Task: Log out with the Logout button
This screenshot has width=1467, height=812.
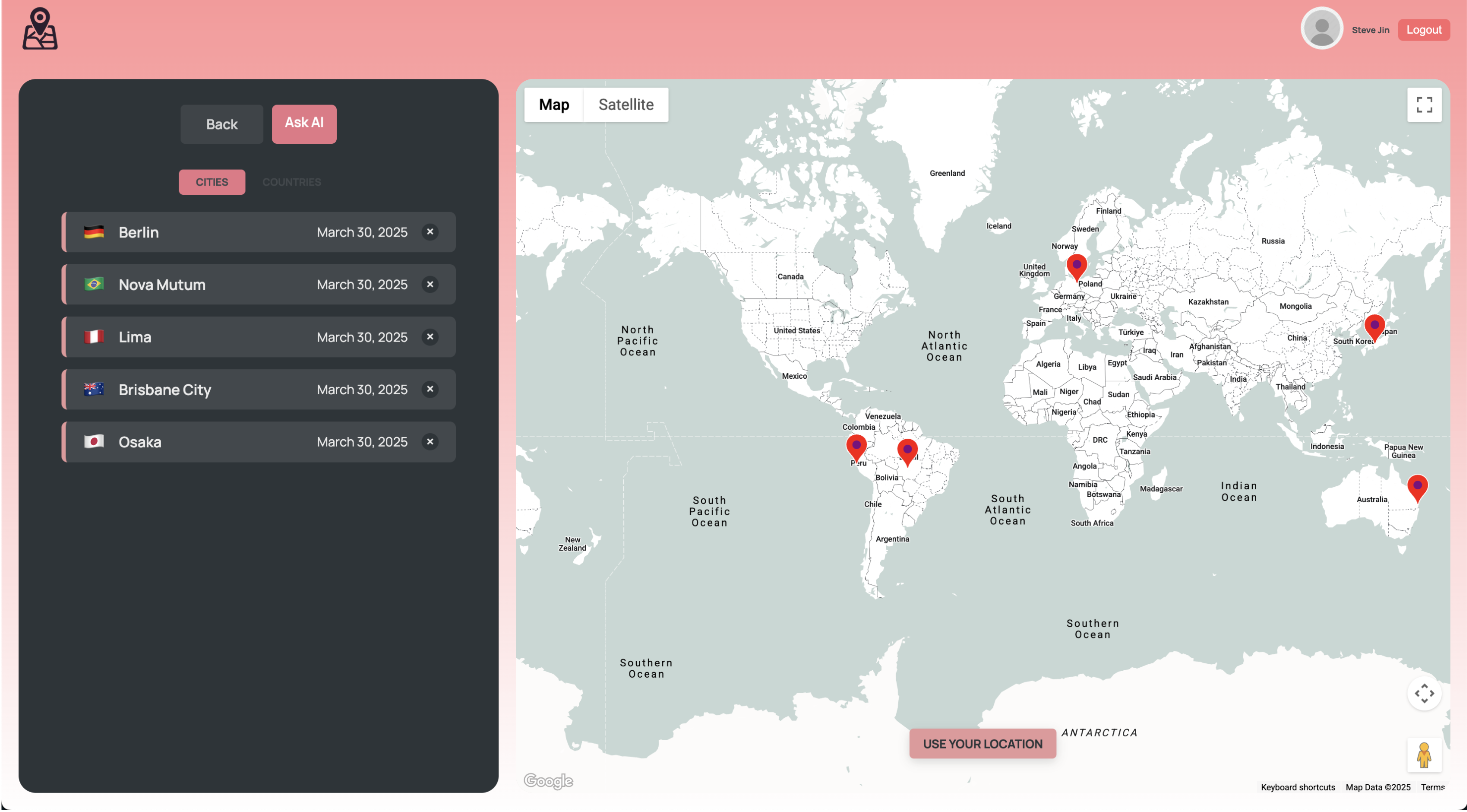Action: point(1423,30)
